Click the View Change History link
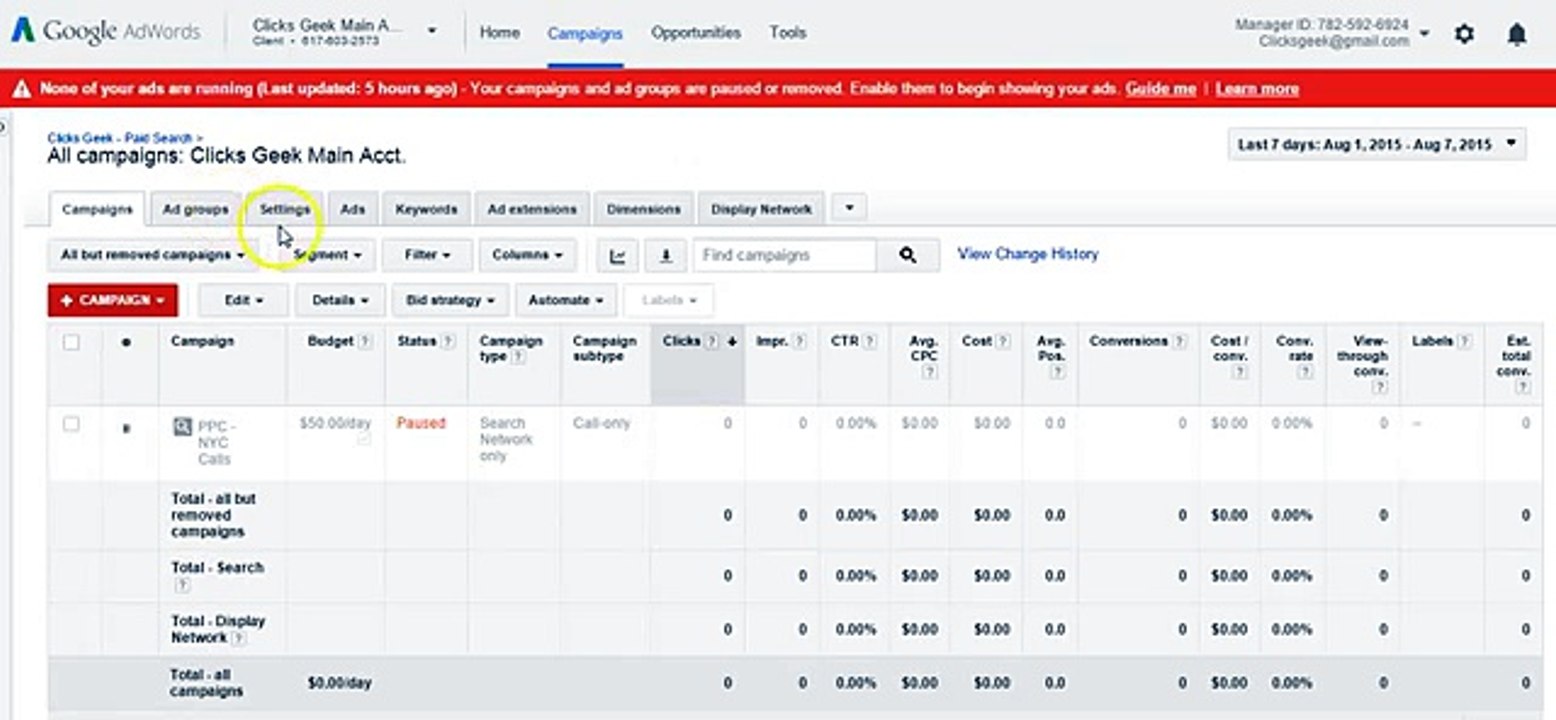Image resolution: width=1556 pixels, height=720 pixels. 1028,254
